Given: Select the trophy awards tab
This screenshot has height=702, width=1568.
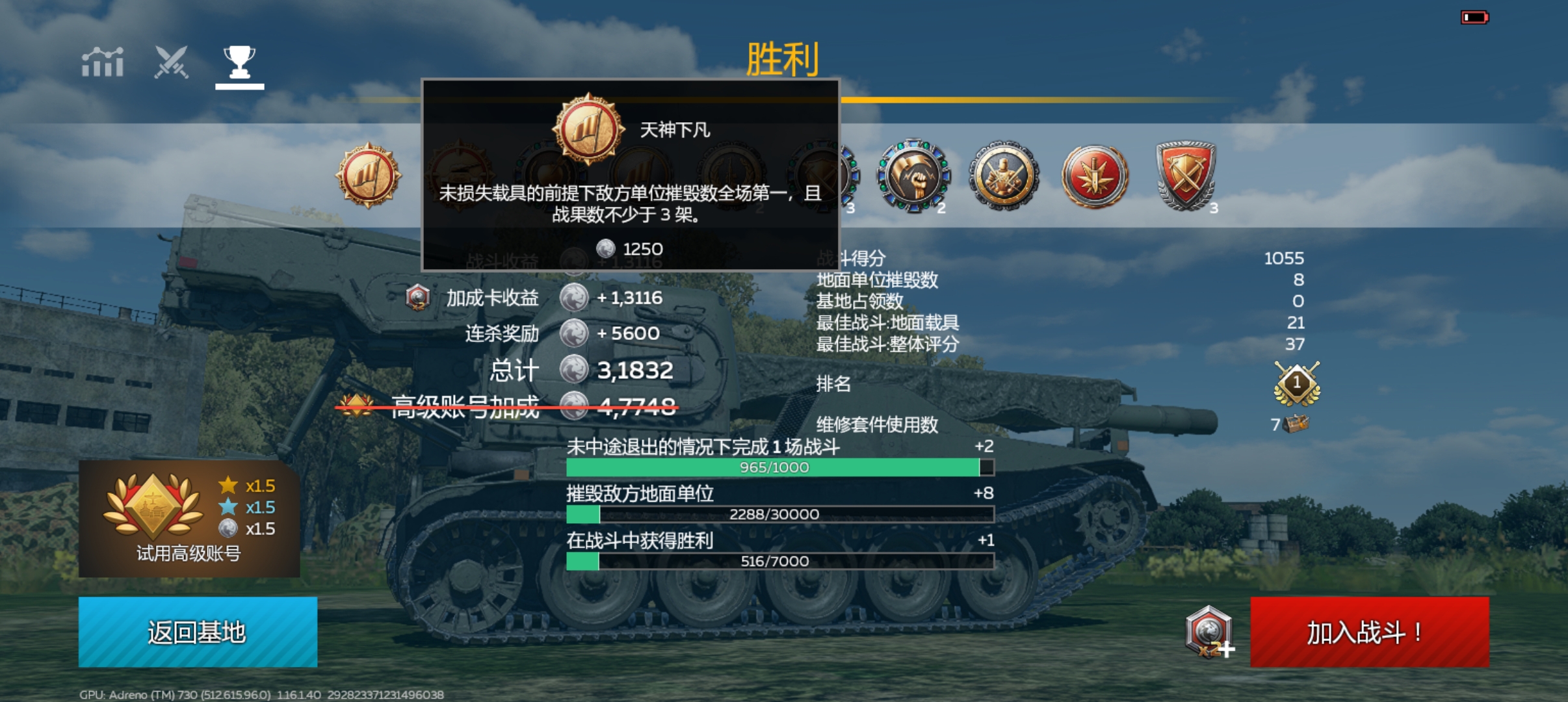Looking at the screenshot, I should pos(239,62).
